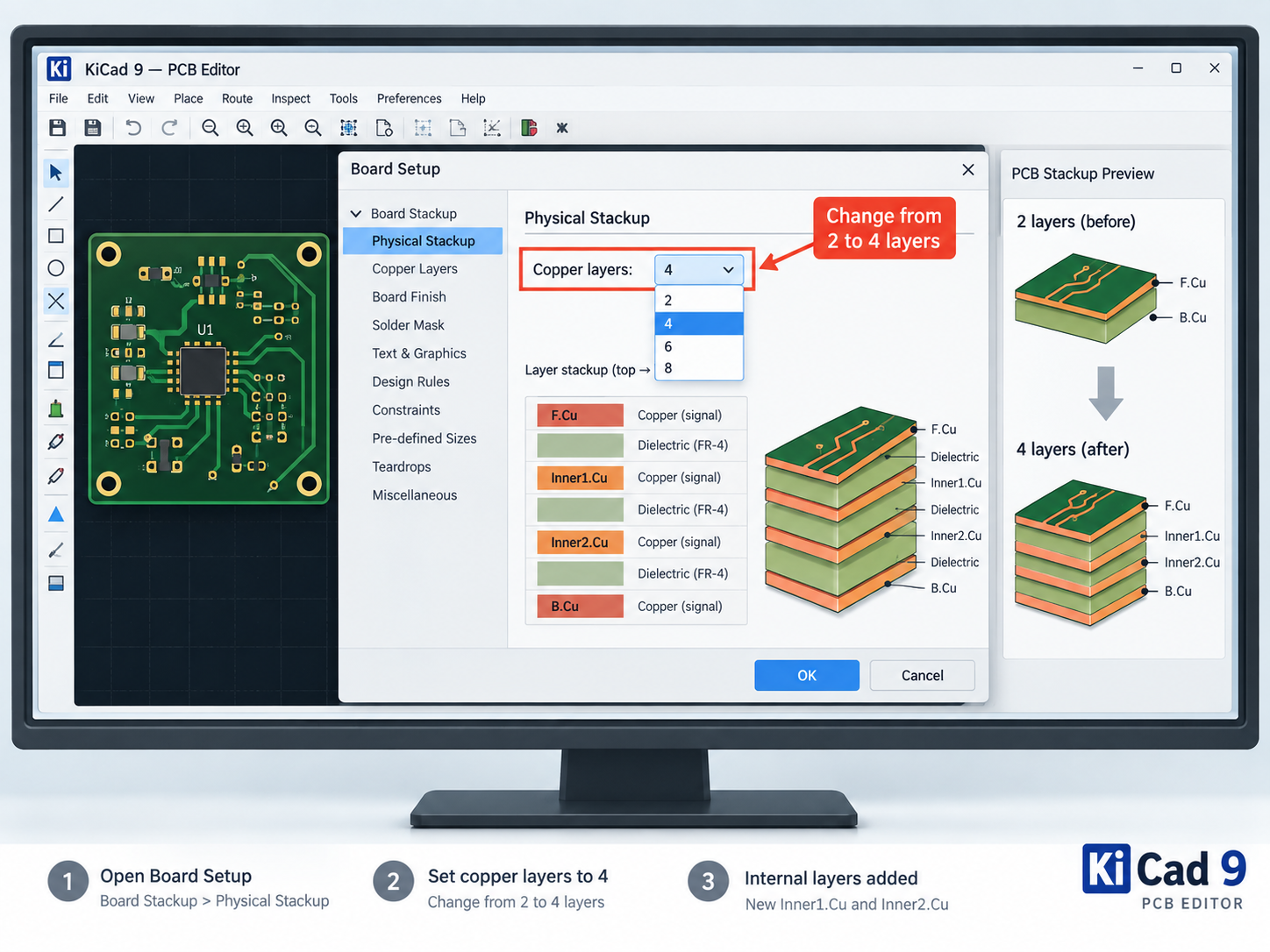Click the redo arrow in toolbar
Screen dimensions: 1270x952
pyautogui.click(x=169, y=128)
